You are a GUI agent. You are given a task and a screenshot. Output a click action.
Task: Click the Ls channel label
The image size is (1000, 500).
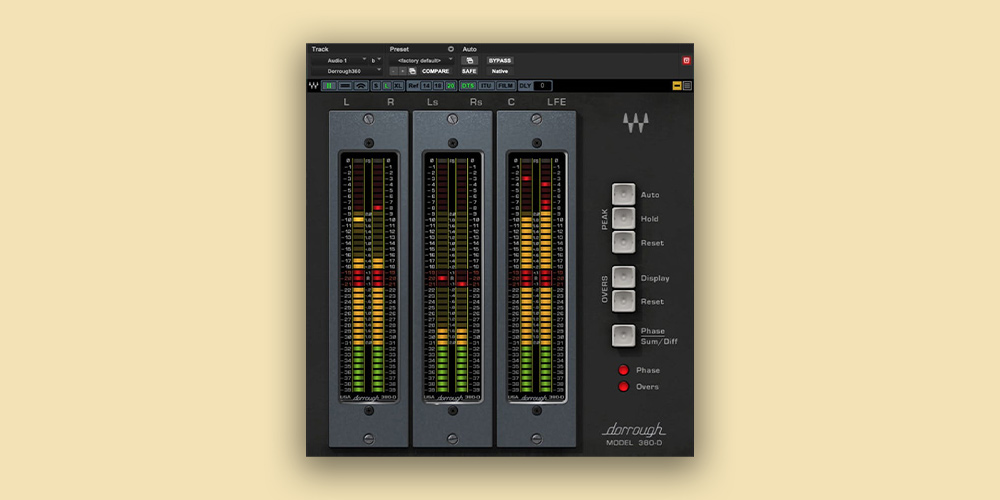[x=432, y=102]
